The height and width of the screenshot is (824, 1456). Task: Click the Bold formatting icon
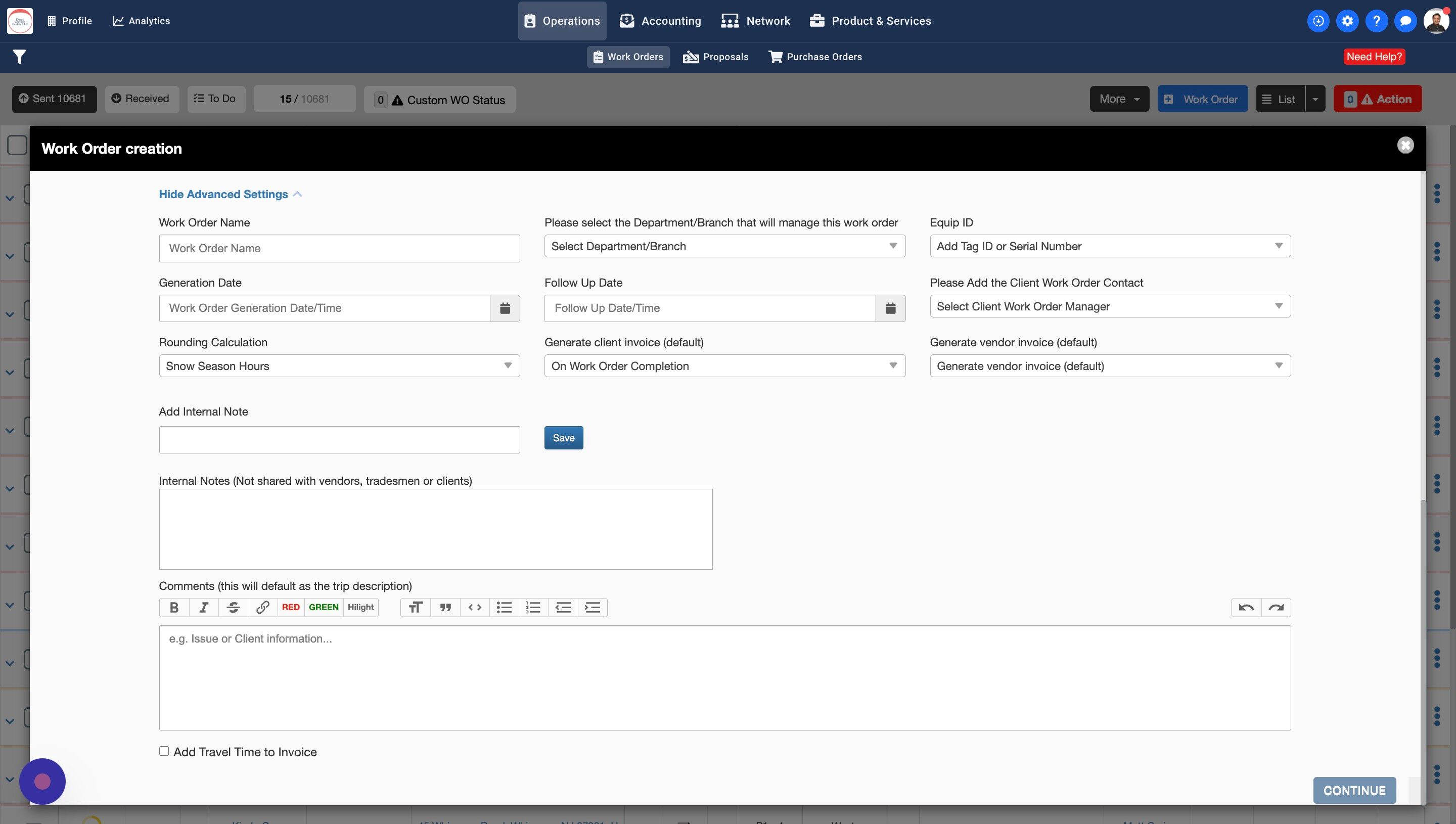pyautogui.click(x=174, y=607)
